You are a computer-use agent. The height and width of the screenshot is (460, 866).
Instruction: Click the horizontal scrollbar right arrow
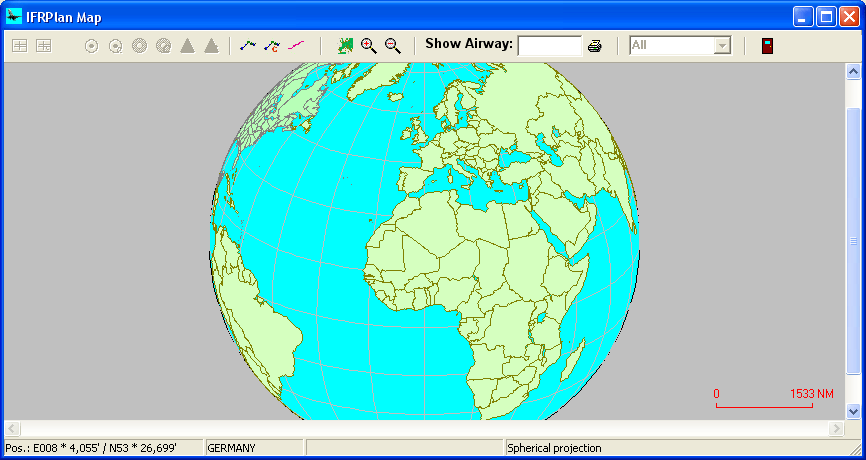pyautogui.click(x=836, y=429)
